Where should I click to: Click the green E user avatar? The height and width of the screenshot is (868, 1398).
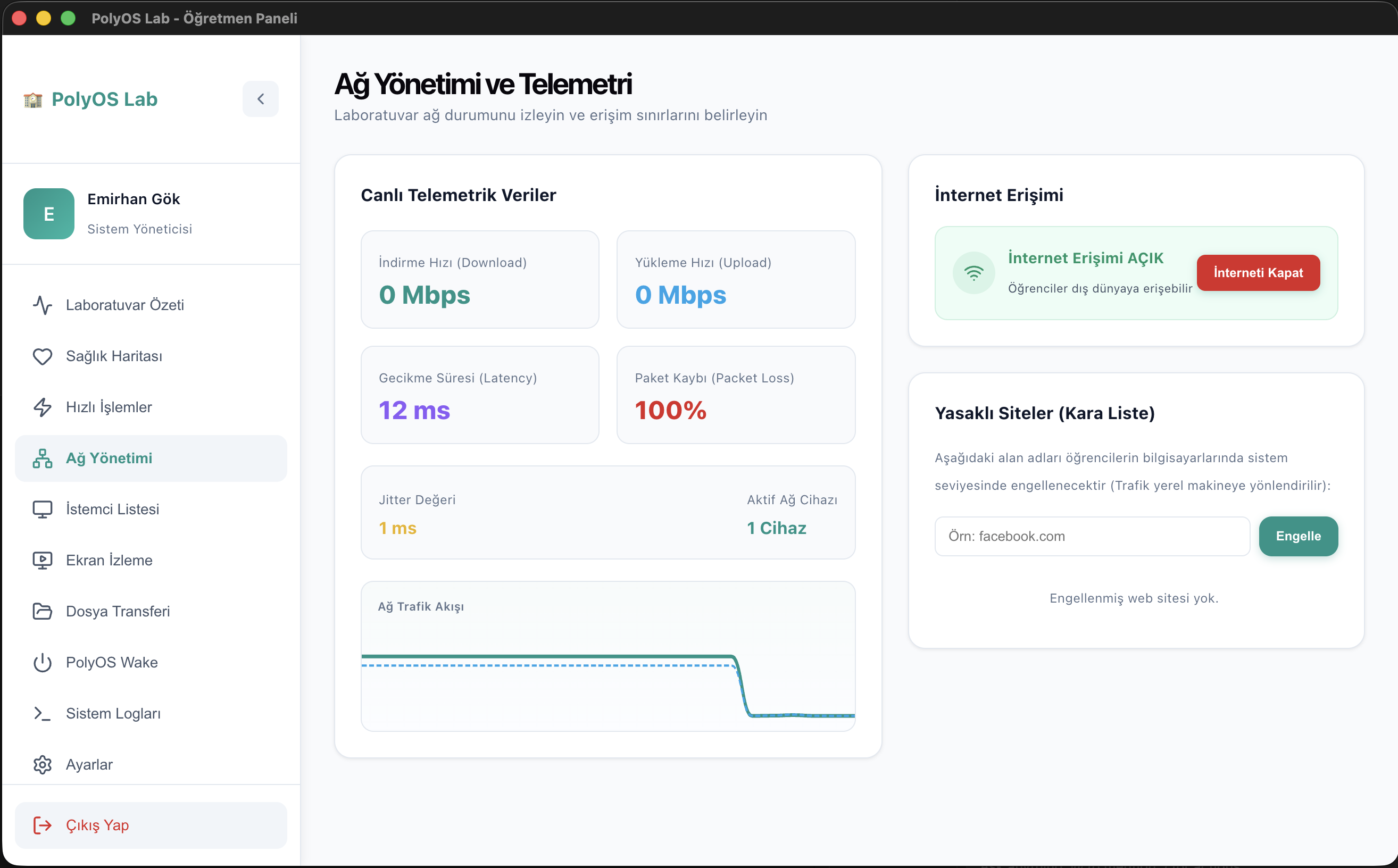pos(49,214)
